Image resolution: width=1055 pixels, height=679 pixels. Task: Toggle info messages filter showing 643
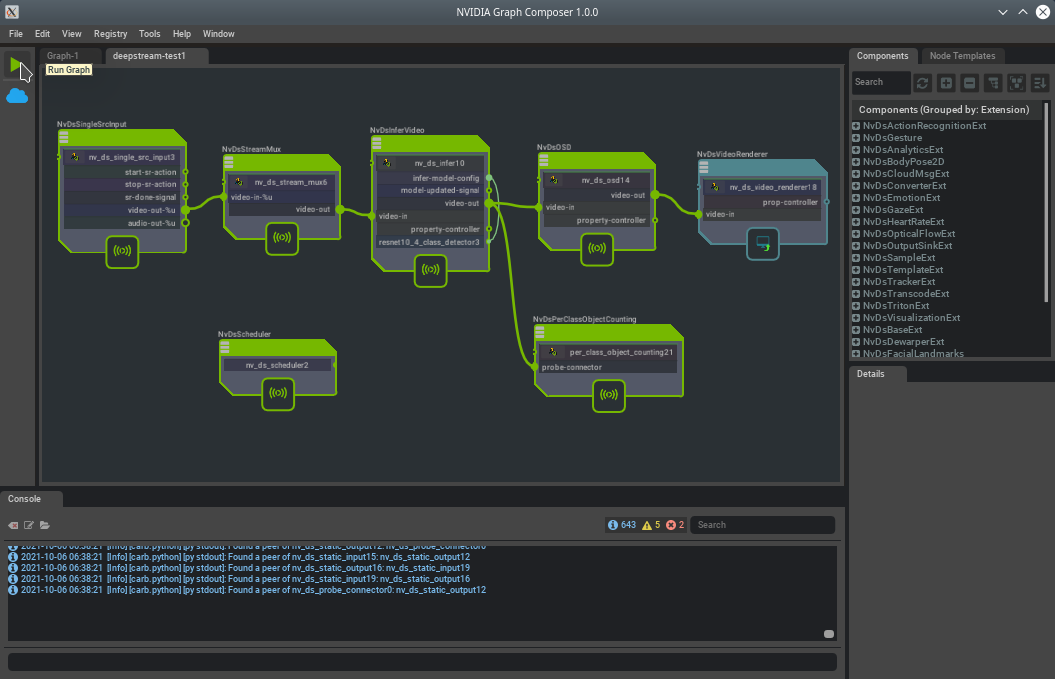coord(621,525)
